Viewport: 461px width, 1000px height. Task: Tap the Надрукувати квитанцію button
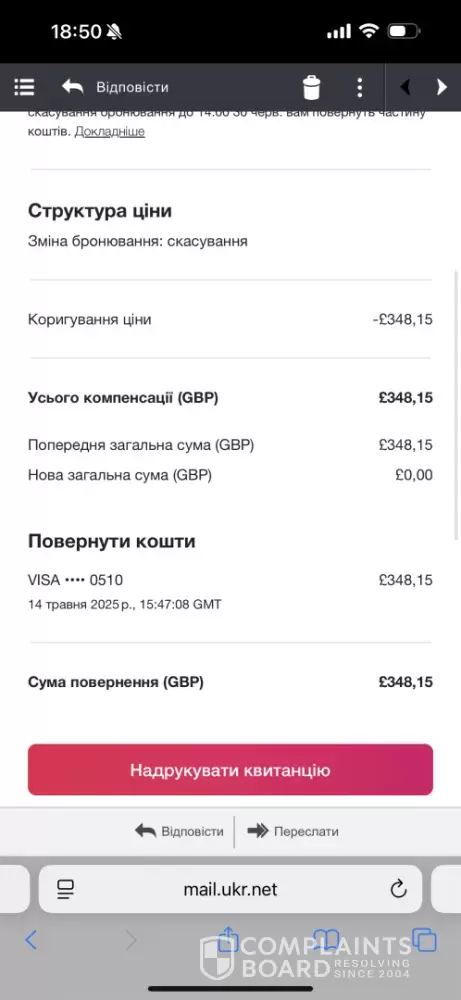click(230, 770)
